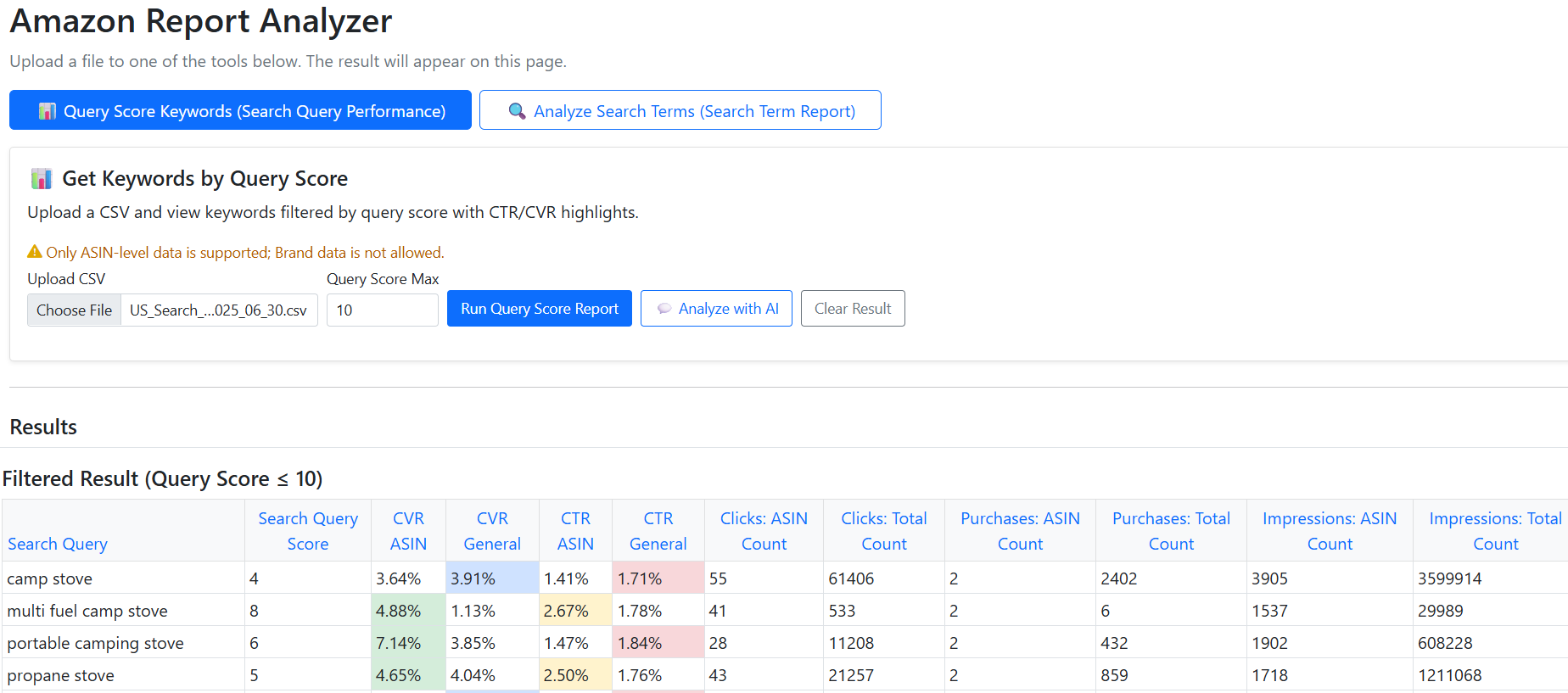Viewport: 1568px width, 693px height.
Task: Click the 1.71% CTR General cell
Action: pyautogui.click(x=658, y=578)
